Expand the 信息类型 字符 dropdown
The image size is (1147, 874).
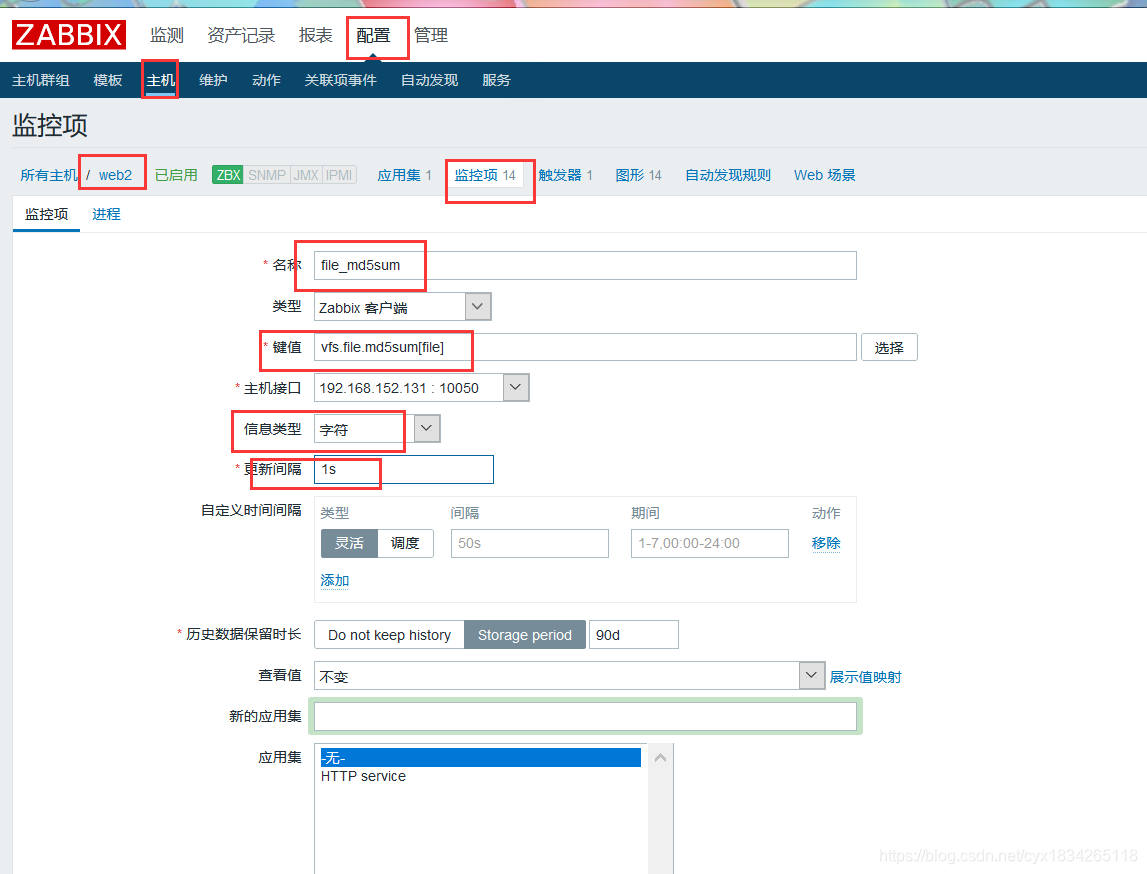377,429
